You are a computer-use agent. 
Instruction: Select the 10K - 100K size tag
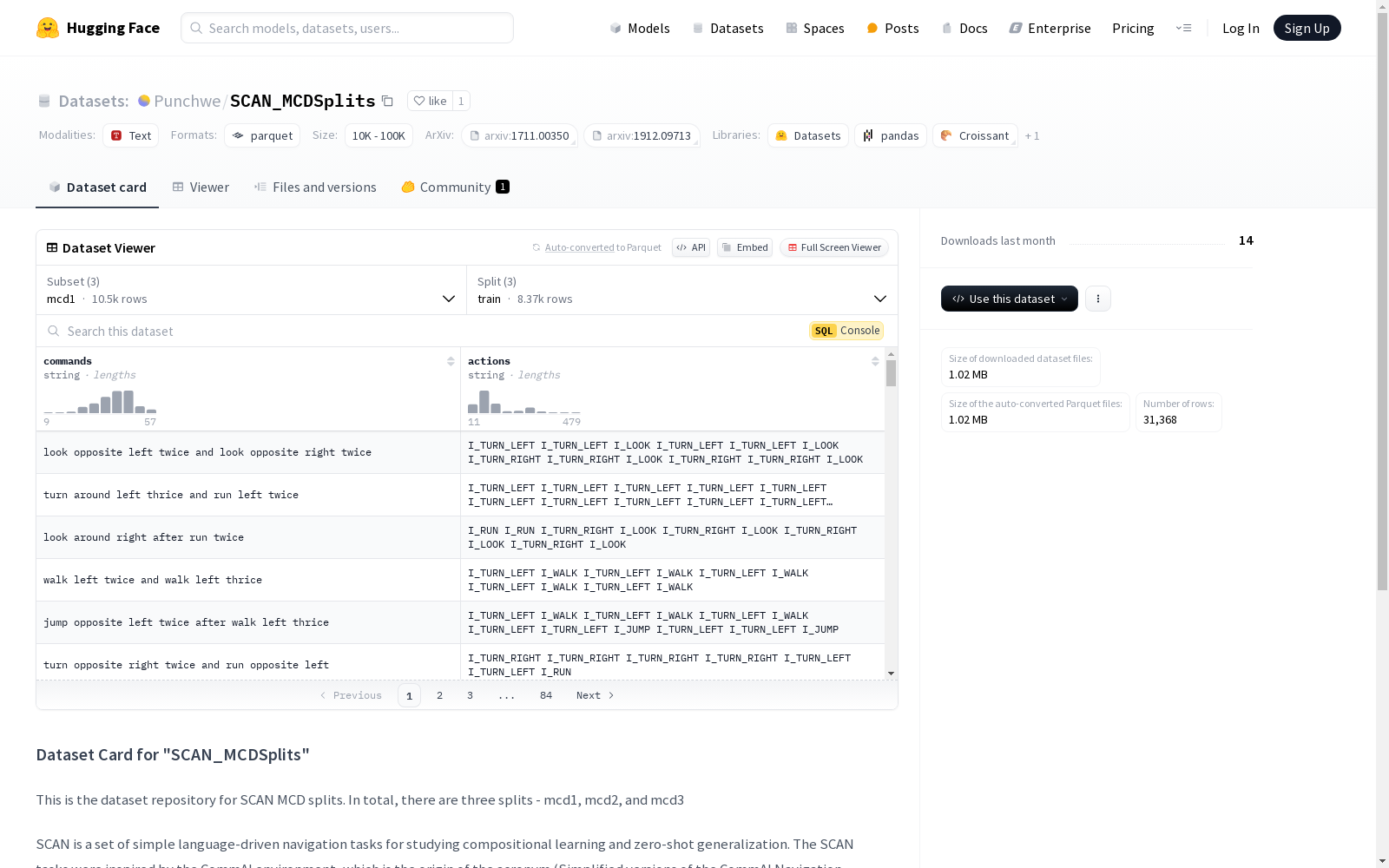point(379,135)
